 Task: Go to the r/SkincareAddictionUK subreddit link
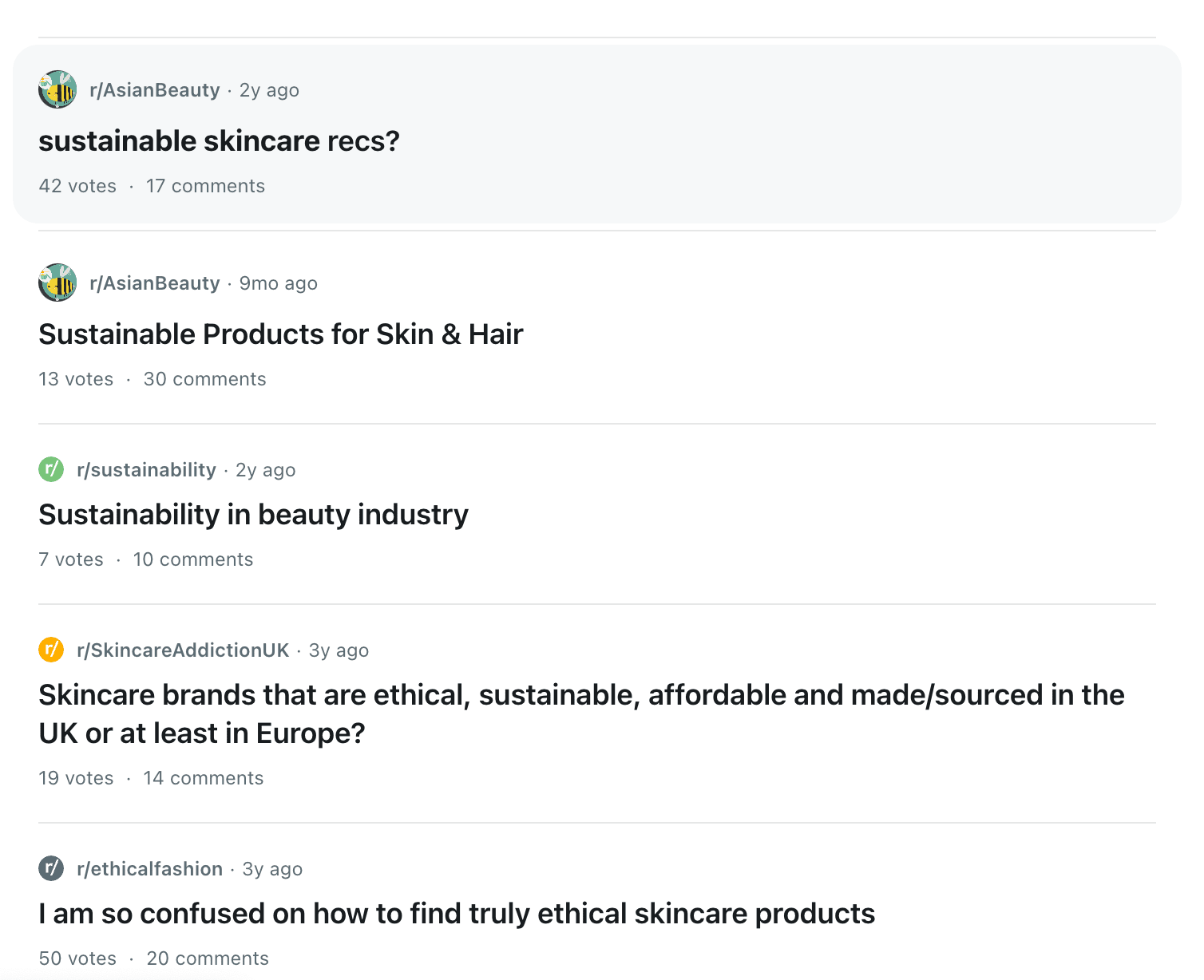point(183,650)
